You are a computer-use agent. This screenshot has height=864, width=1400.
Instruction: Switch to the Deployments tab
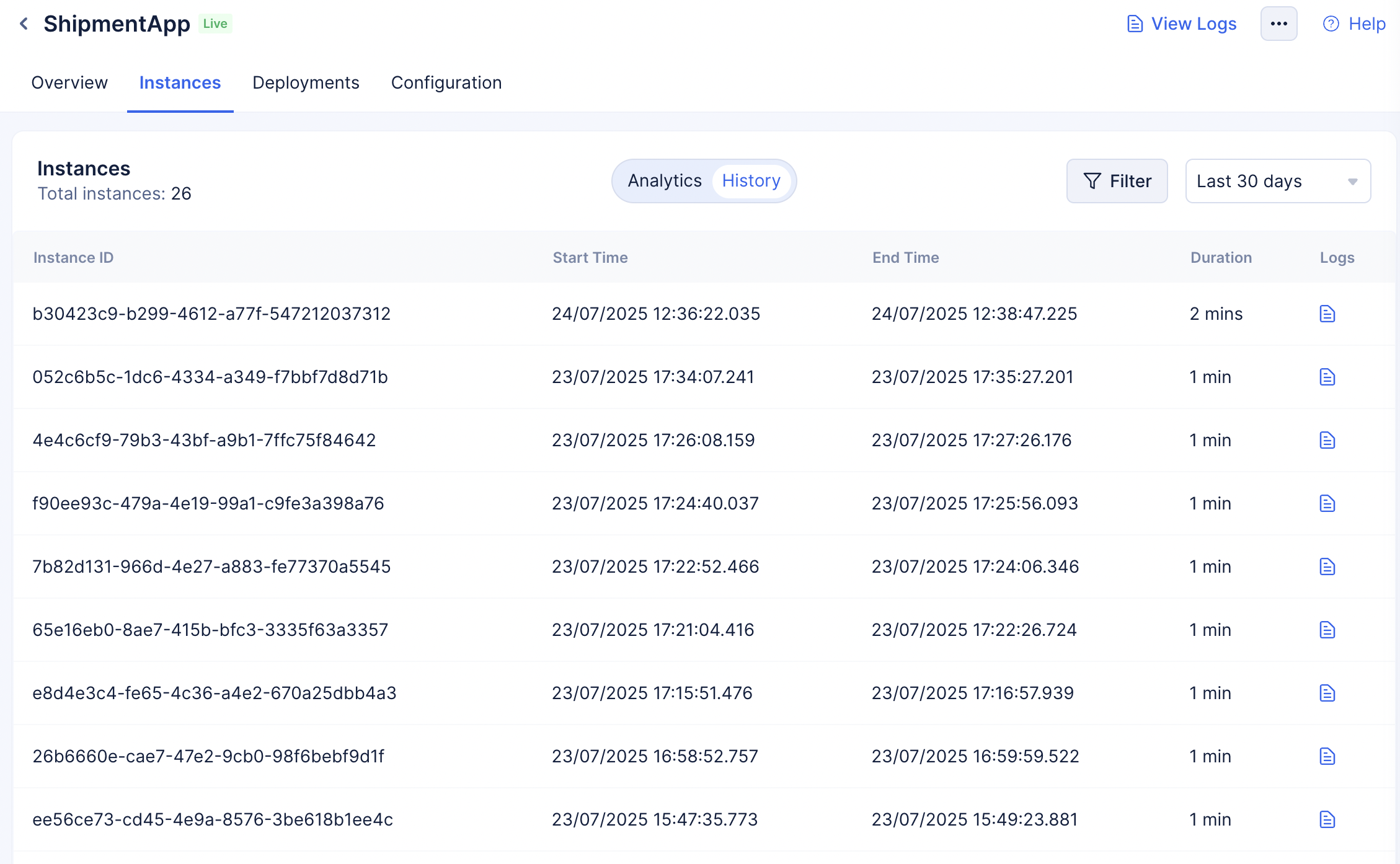point(306,82)
